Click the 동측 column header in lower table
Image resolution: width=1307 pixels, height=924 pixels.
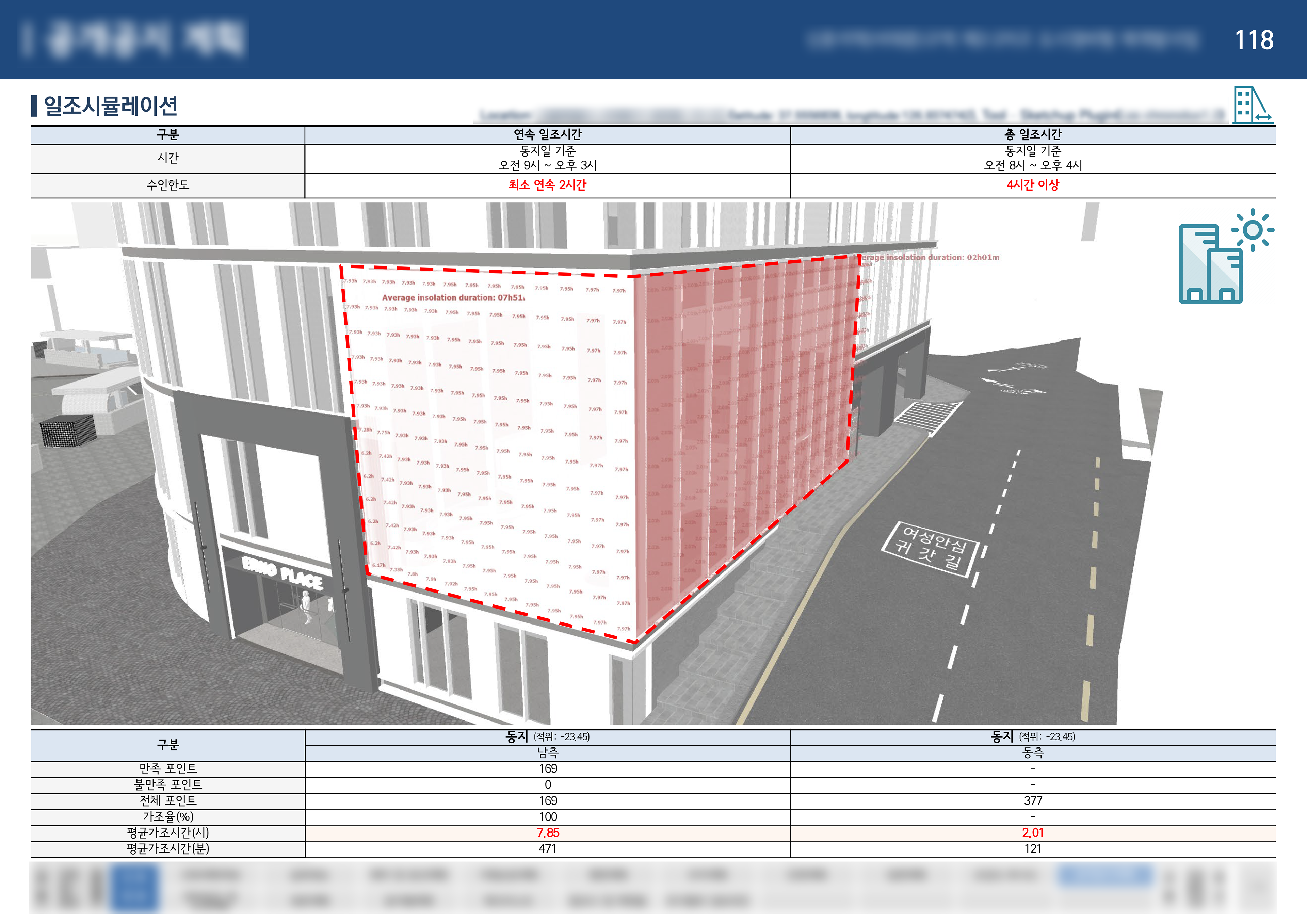[1033, 752]
